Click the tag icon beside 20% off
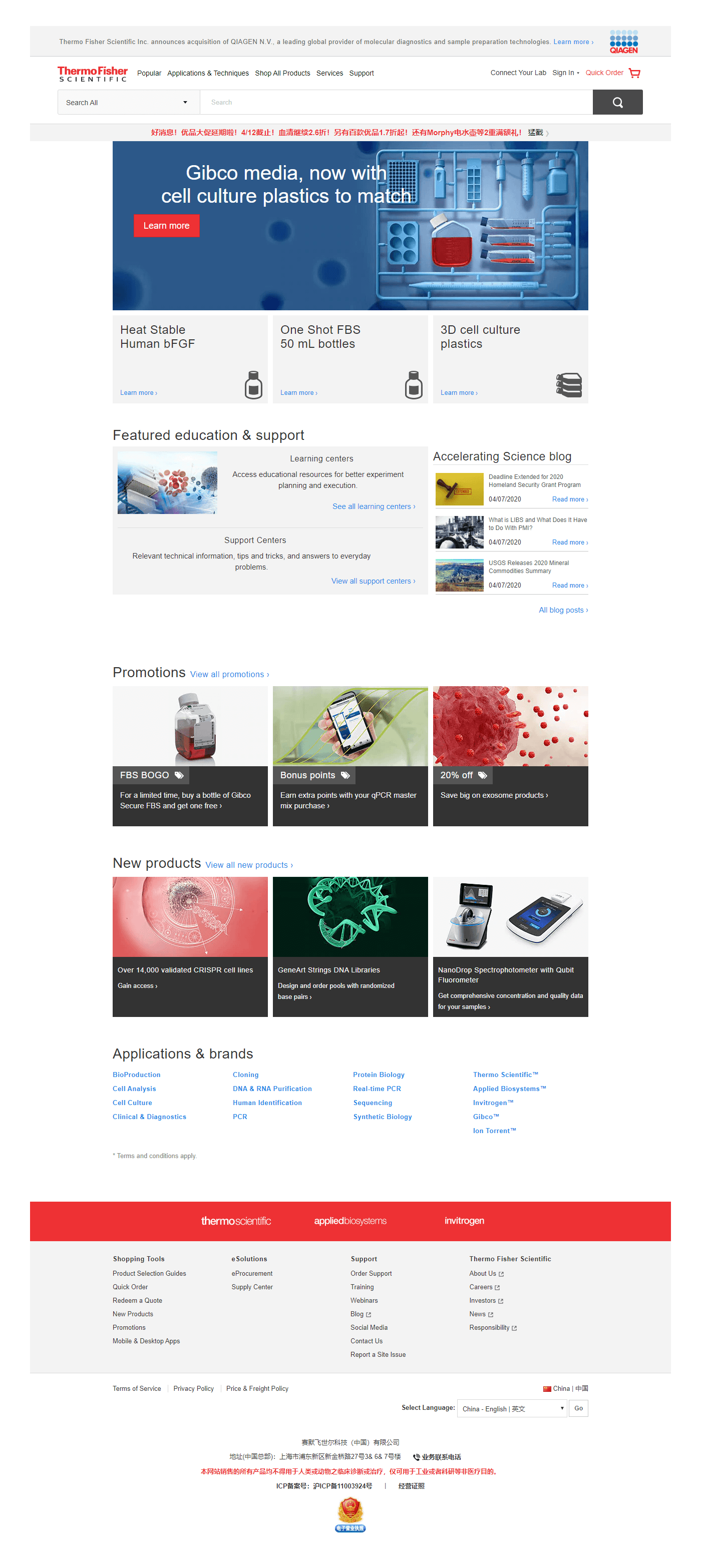Viewport: 701px width, 1568px height. pyautogui.click(x=482, y=775)
